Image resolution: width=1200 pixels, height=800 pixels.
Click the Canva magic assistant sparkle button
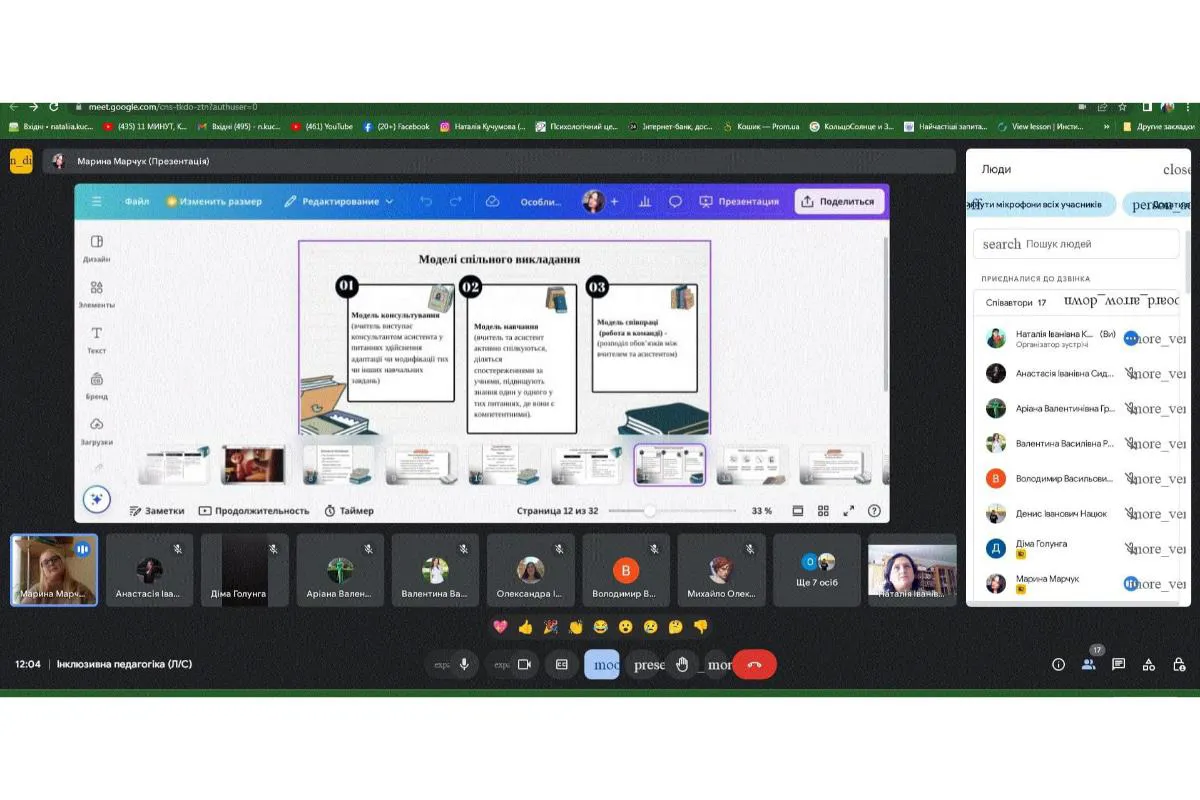click(97, 500)
